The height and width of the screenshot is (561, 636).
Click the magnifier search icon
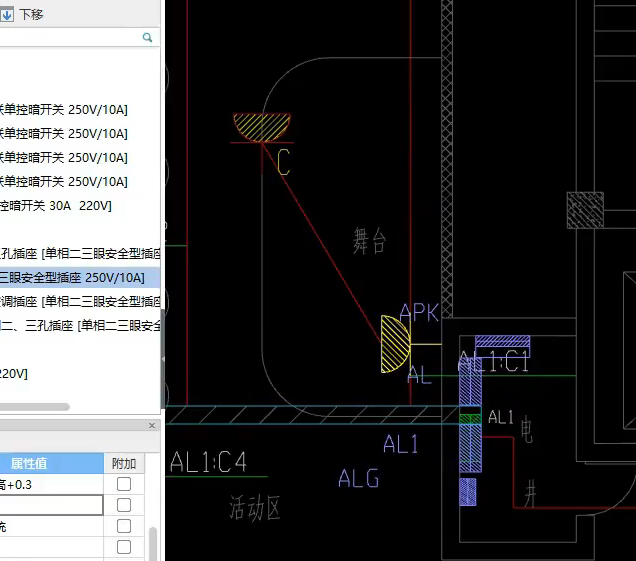pyautogui.click(x=147, y=37)
